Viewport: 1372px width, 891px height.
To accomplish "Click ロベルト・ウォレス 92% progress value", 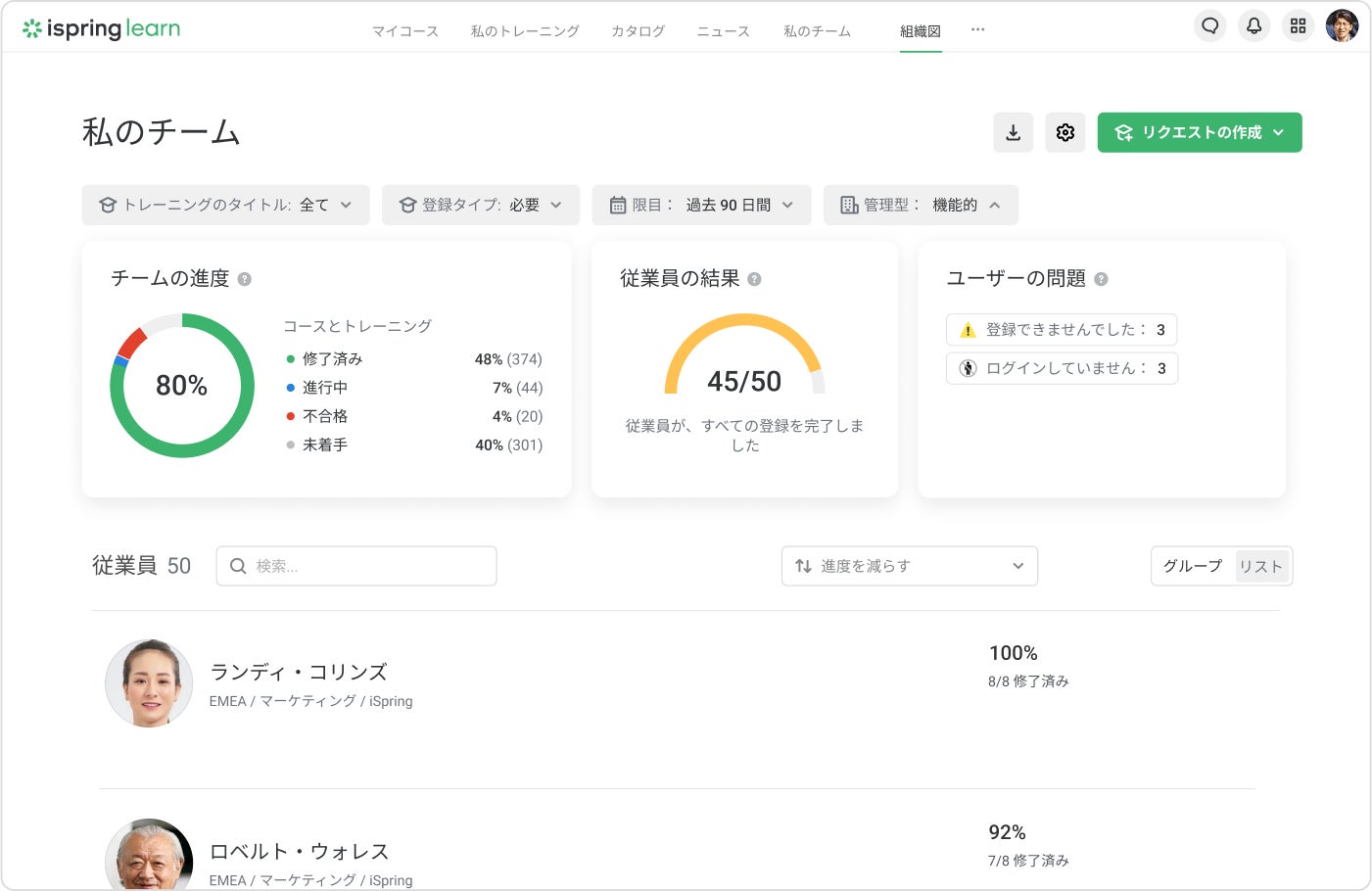I will point(1007,832).
